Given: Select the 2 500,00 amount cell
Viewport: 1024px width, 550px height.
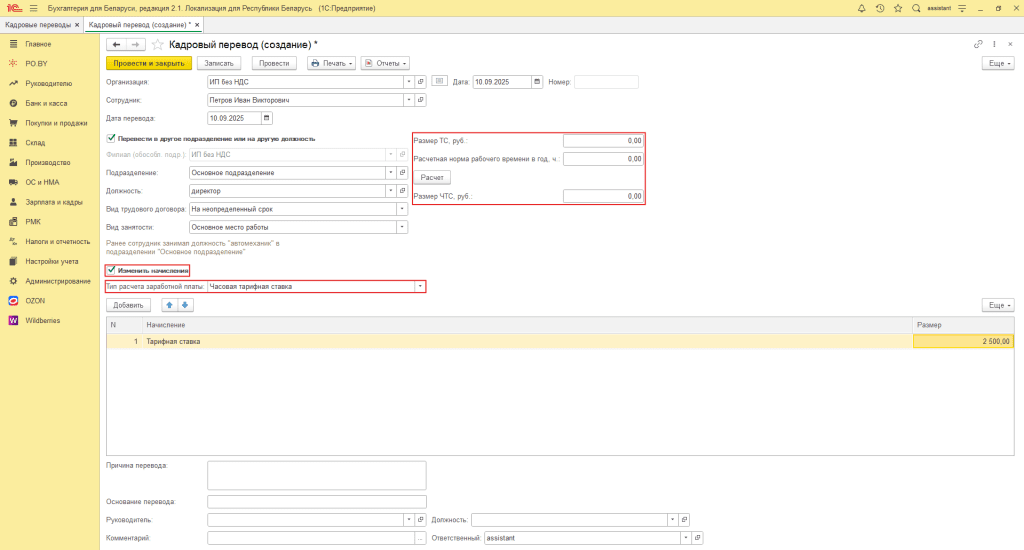Looking at the screenshot, I should coord(963,342).
